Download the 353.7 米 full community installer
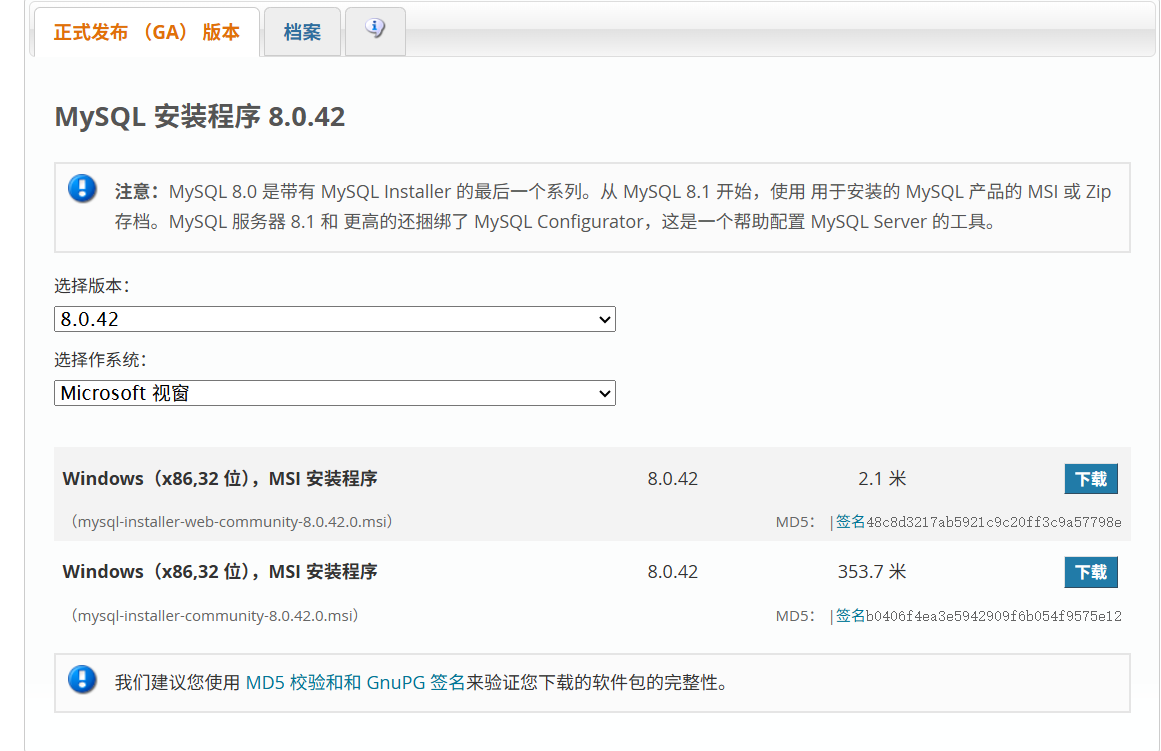 1091,573
